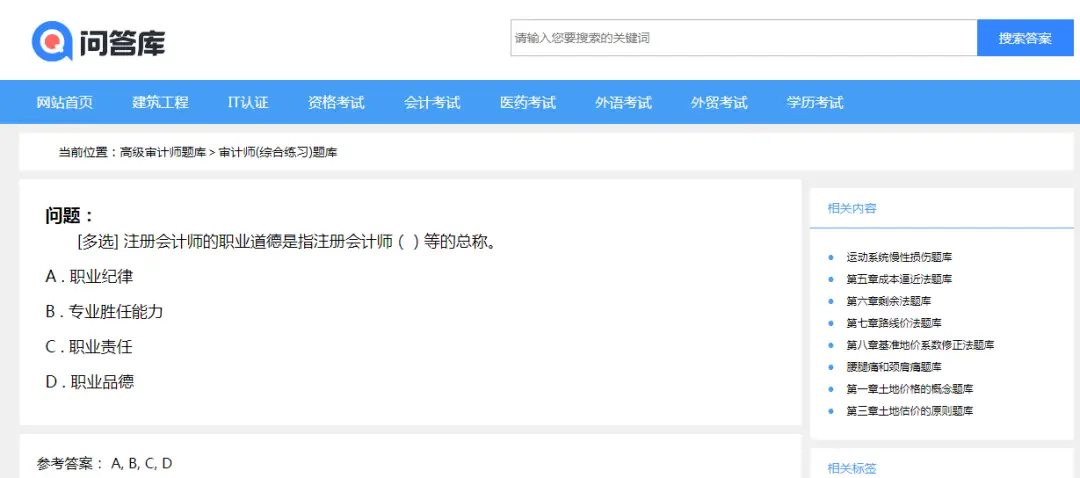Open 运动系统慢性损伤题库 related link
Screen dimensions: 1080x478
pos(899,257)
